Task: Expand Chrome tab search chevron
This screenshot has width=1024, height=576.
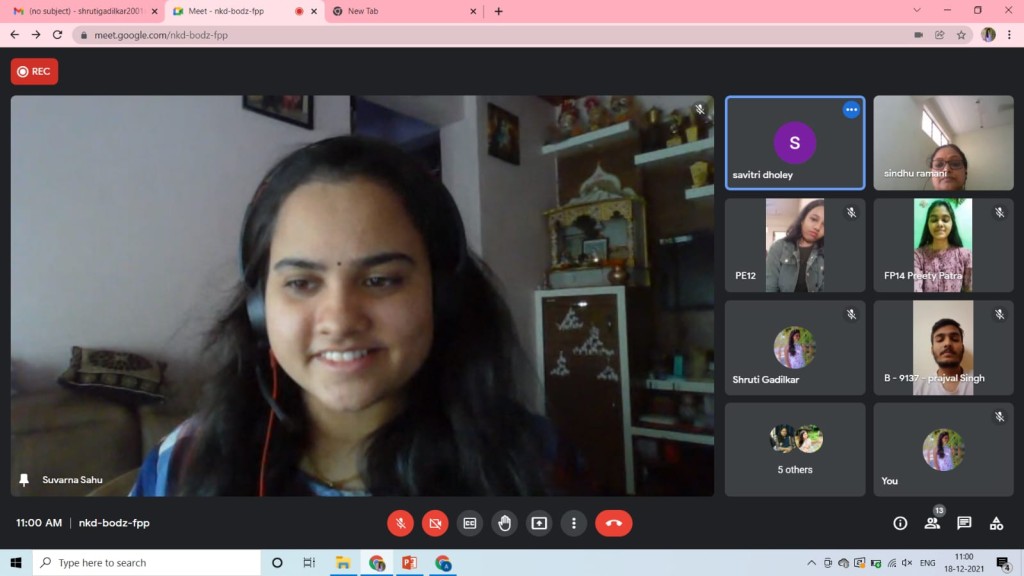Action: click(x=917, y=10)
